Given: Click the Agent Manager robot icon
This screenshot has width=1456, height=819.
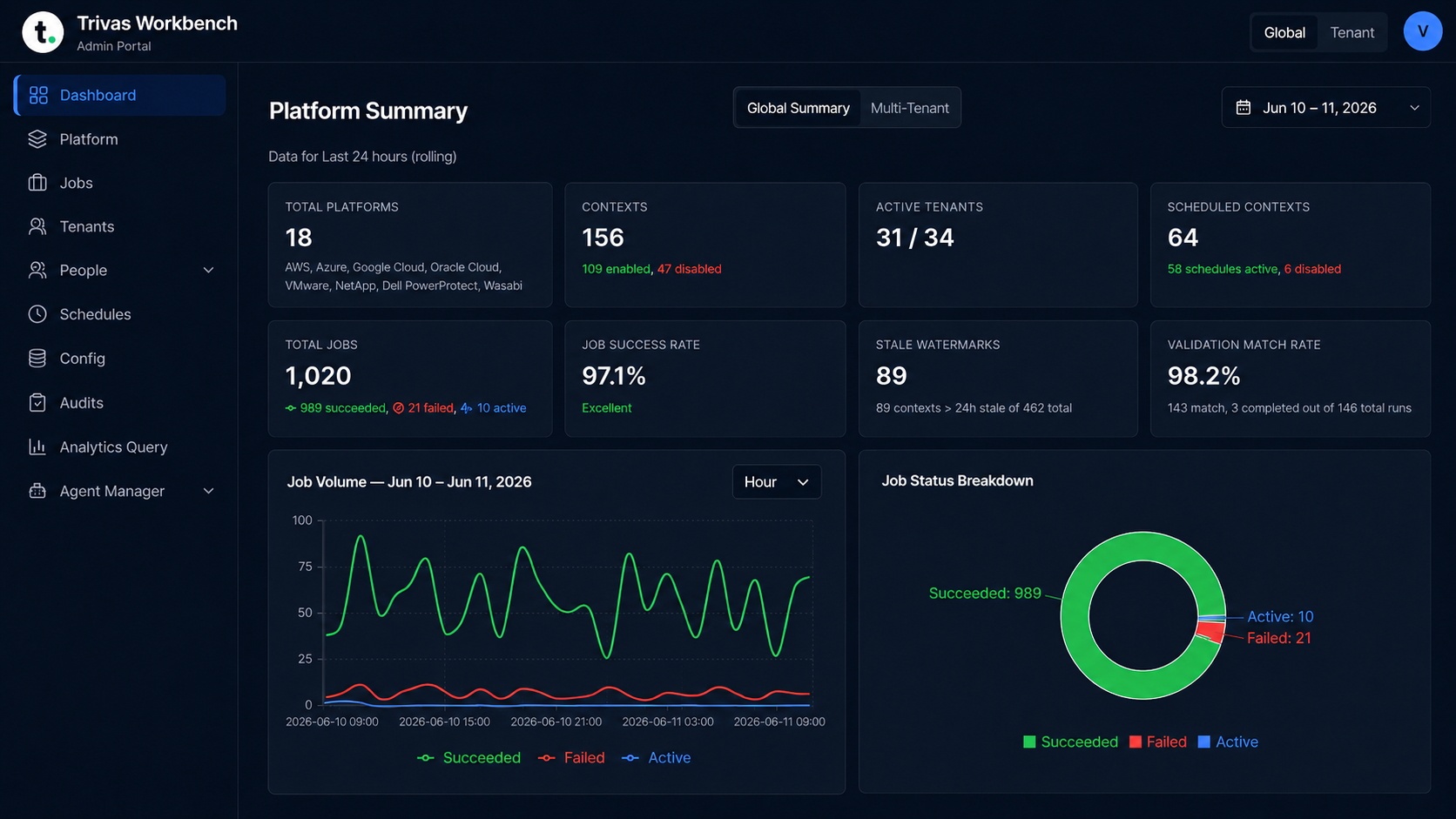Looking at the screenshot, I should coord(37,491).
